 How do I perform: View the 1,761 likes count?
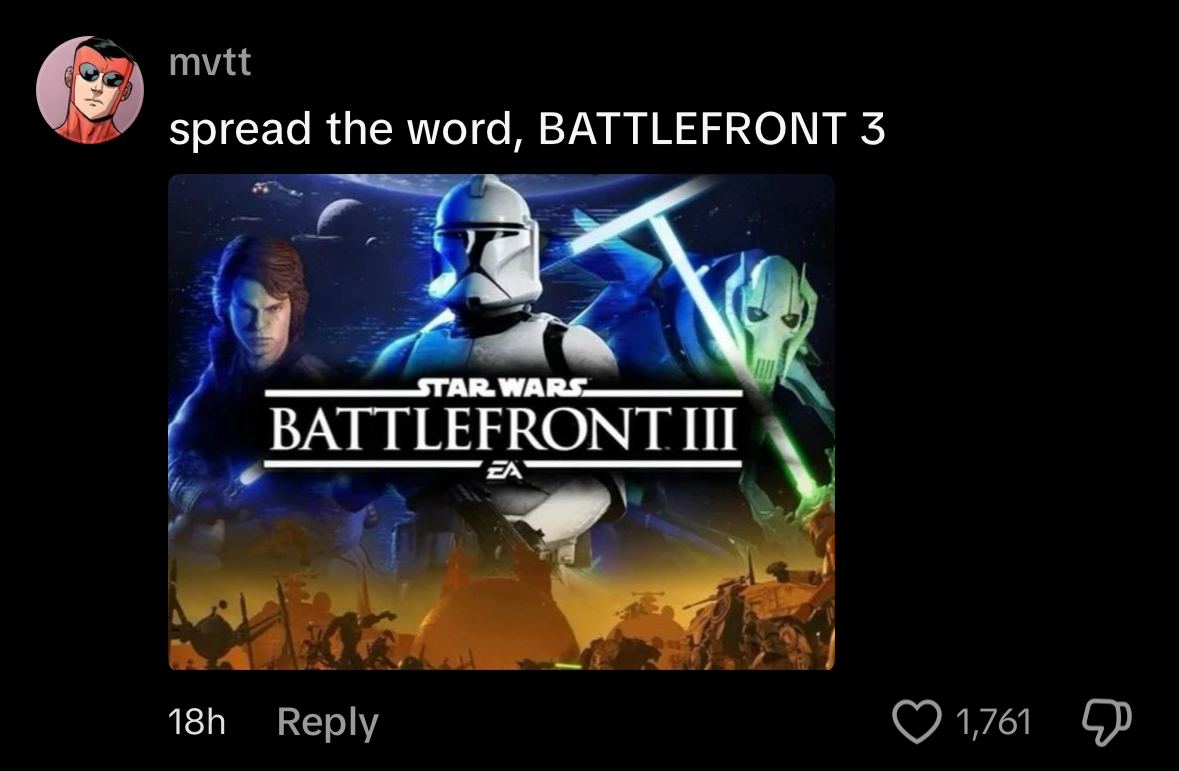993,722
